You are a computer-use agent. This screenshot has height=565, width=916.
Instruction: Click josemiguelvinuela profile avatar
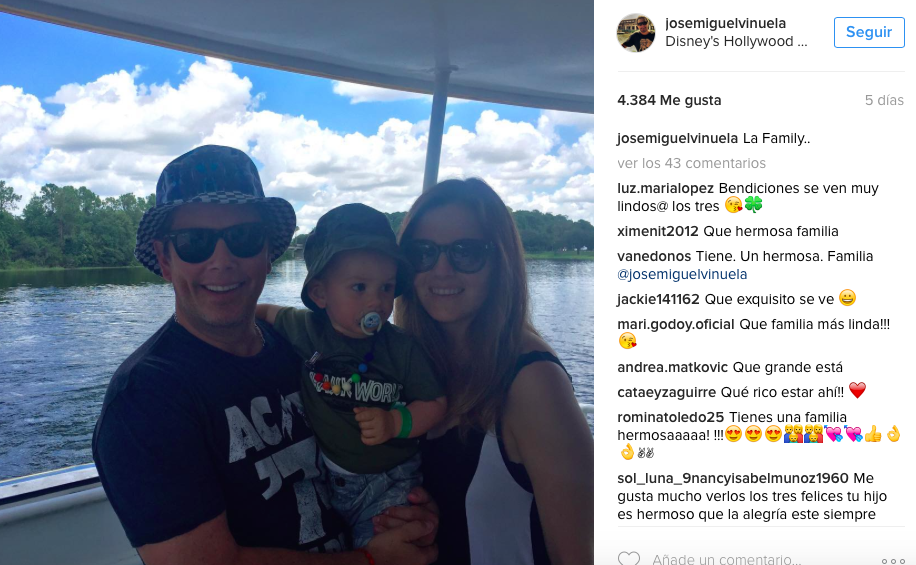tap(636, 33)
